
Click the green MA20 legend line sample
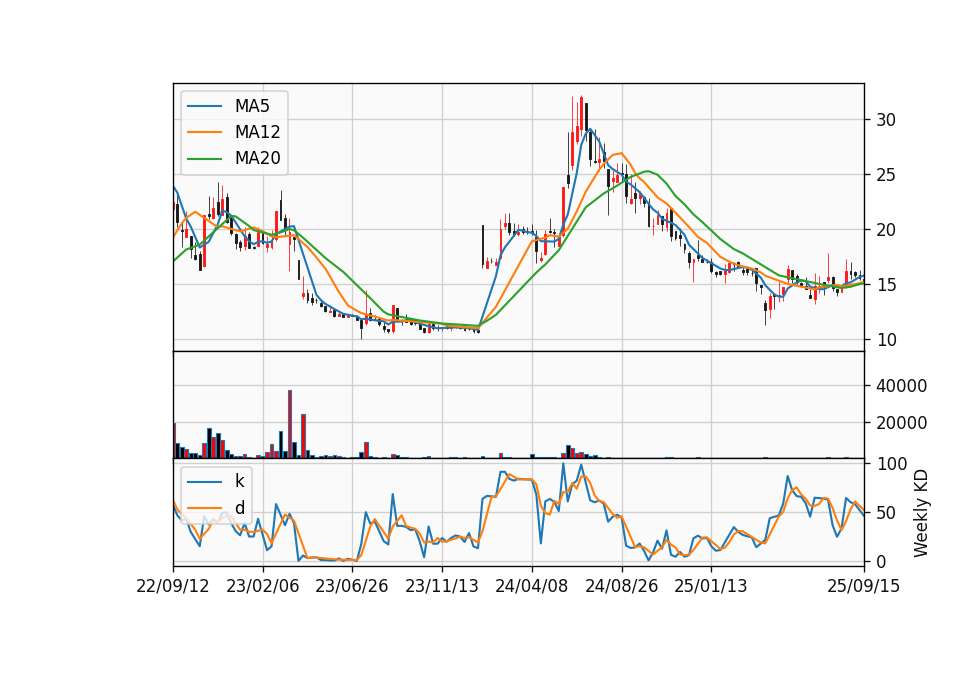204,158
